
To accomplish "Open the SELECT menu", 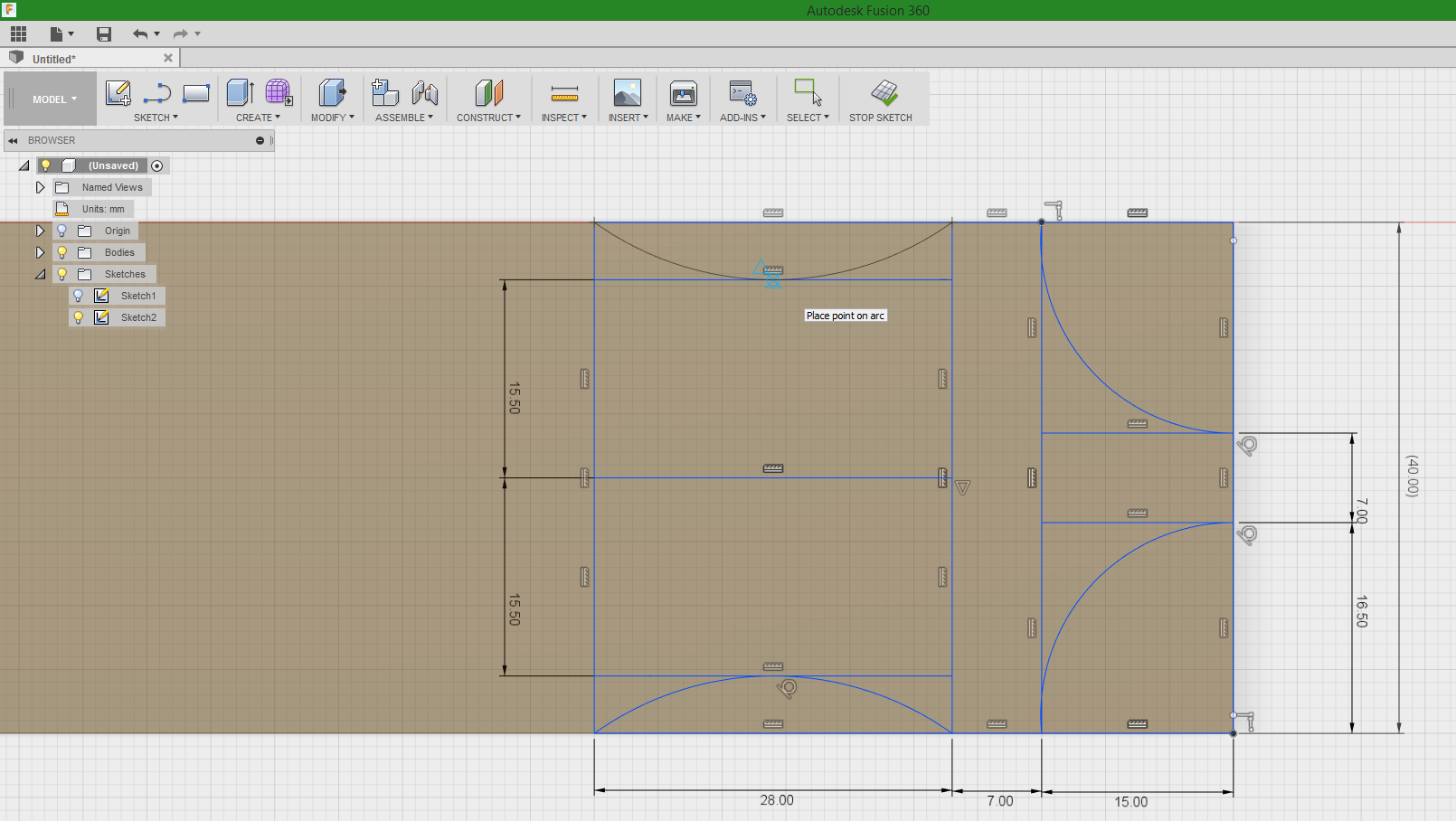I will pos(808,118).
